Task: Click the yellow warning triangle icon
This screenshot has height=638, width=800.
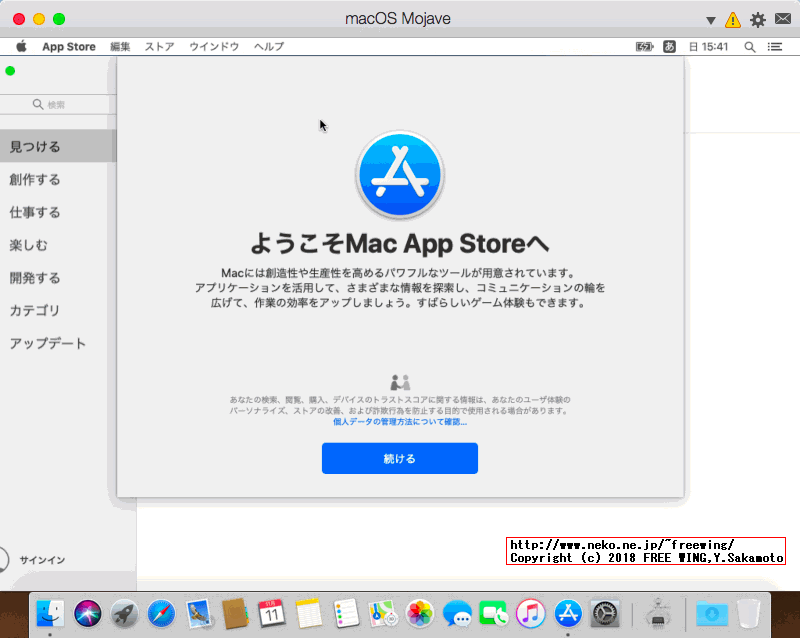Action: 734,18
